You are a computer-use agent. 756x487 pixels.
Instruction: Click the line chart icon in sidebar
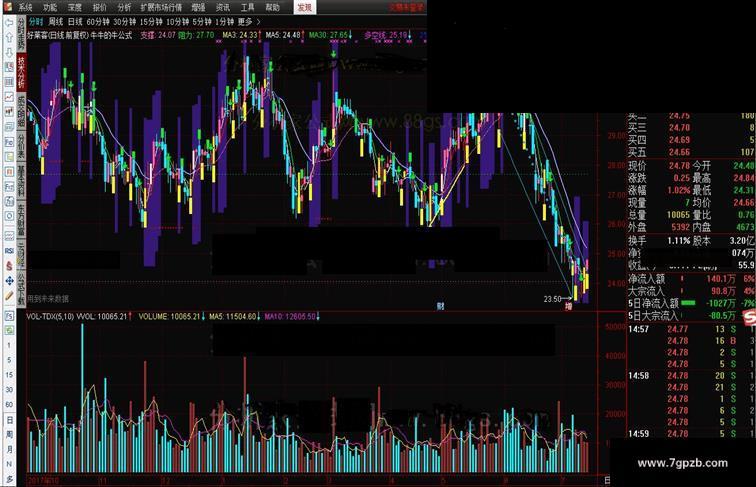pyautogui.click(x=9, y=97)
